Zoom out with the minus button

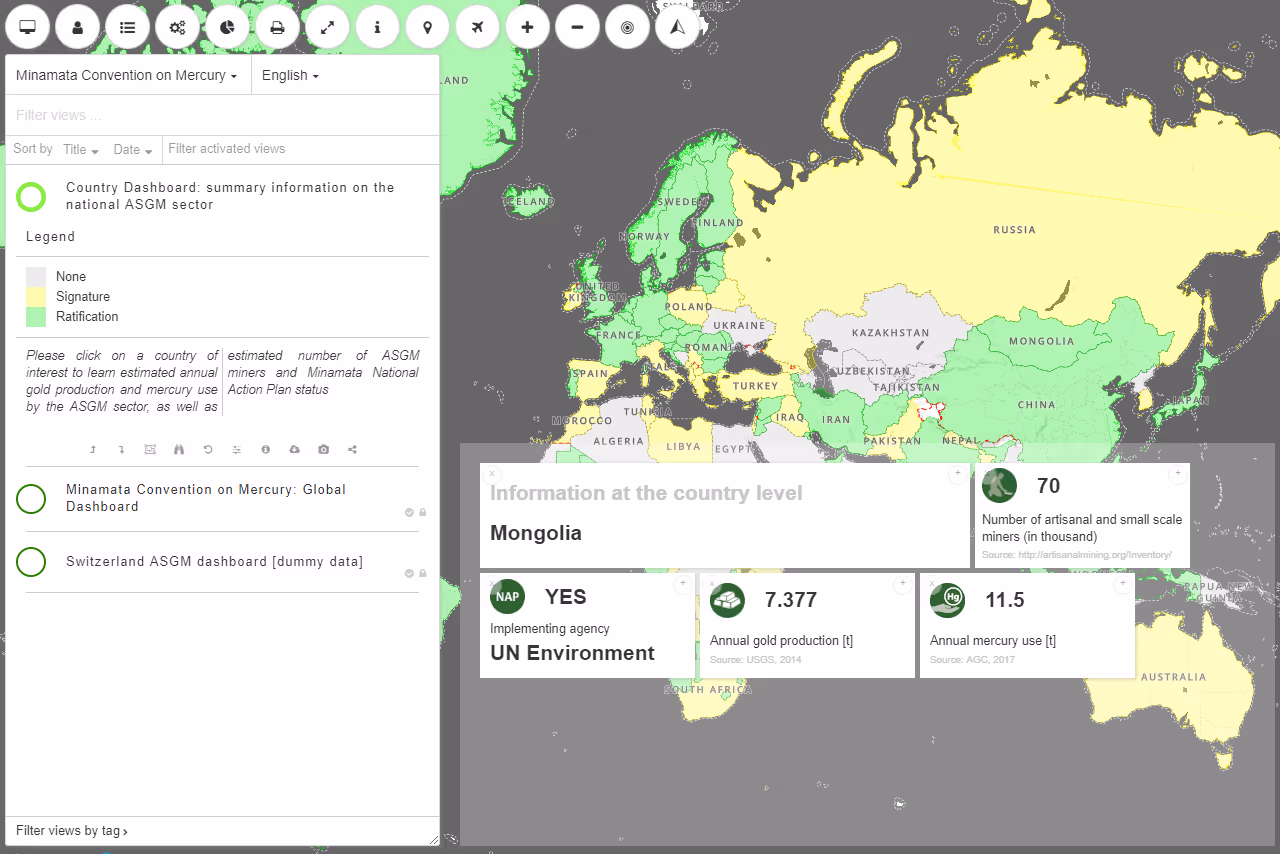pyautogui.click(x=578, y=27)
